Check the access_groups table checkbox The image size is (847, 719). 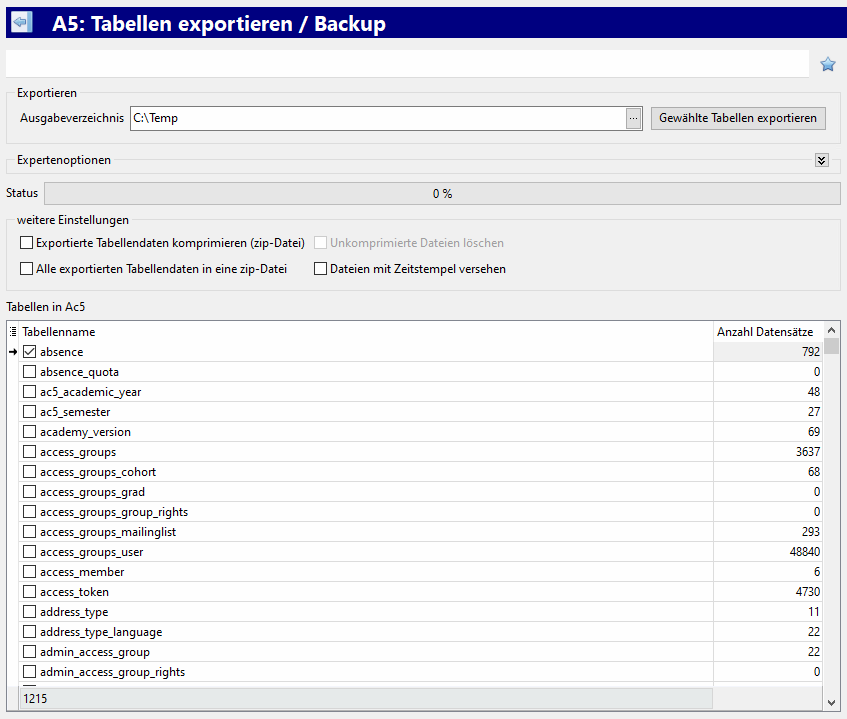(29, 452)
